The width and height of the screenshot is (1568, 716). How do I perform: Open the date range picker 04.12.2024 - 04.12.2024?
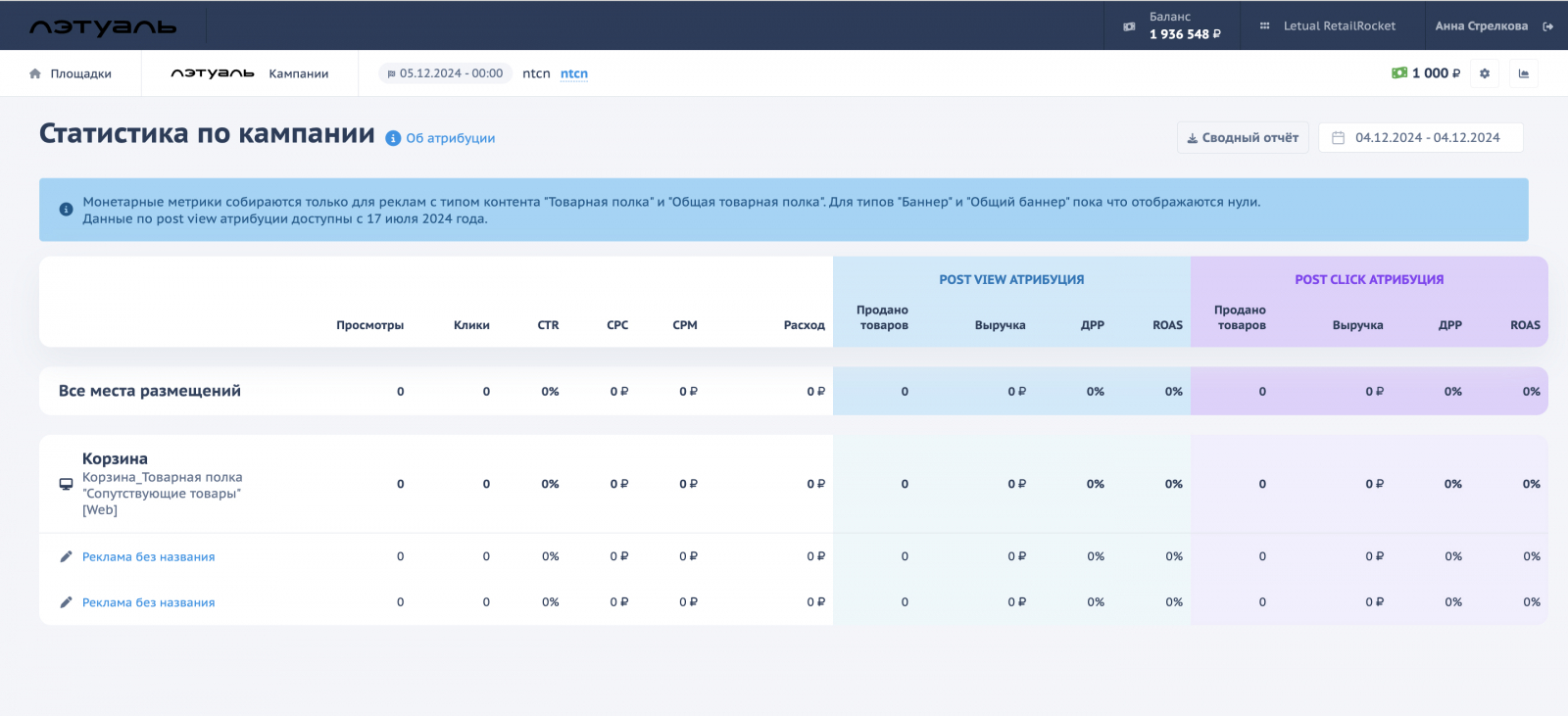(1420, 138)
